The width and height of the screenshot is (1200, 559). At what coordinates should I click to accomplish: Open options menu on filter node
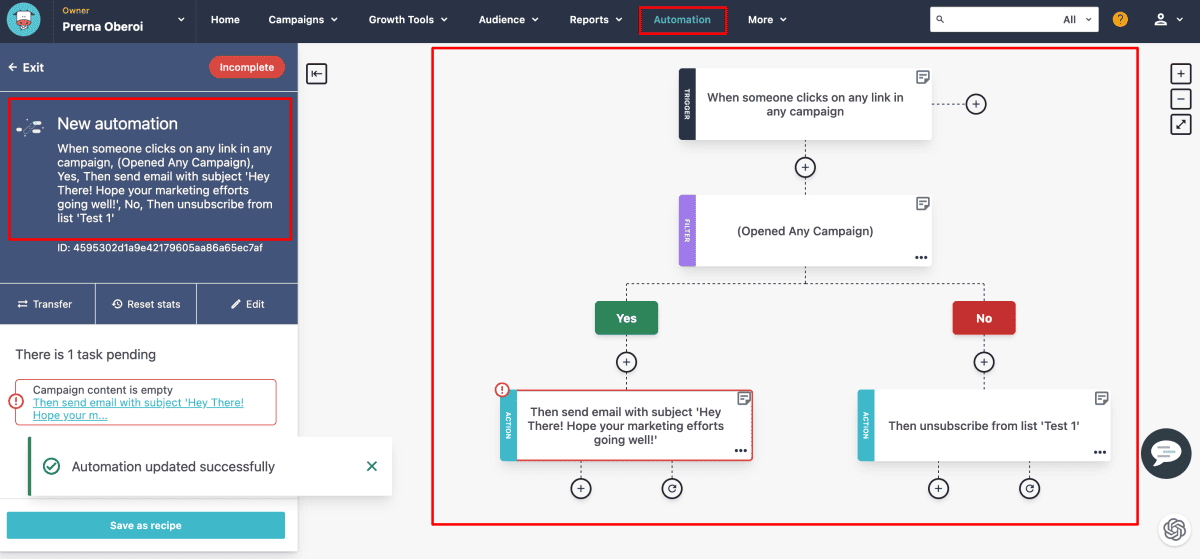[x=921, y=257]
